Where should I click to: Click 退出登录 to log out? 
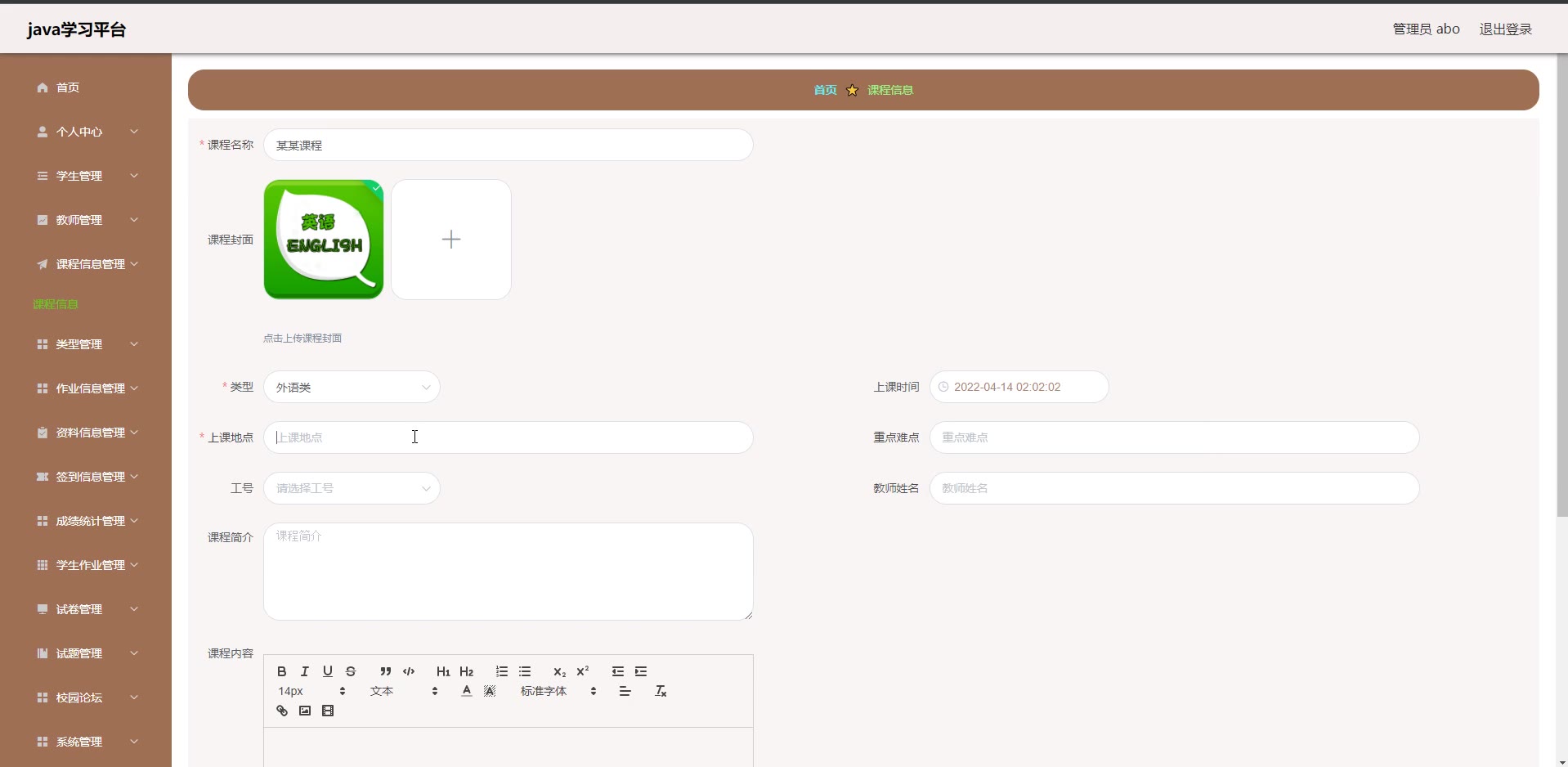tap(1505, 29)
